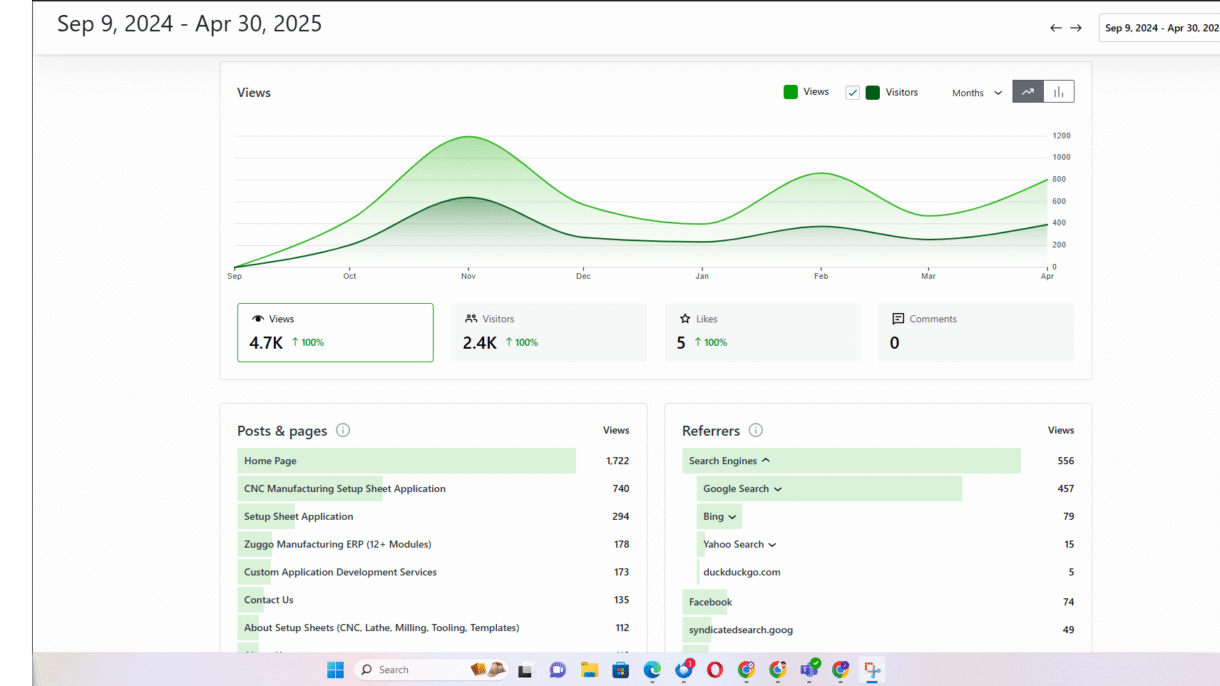Image resolution: width=1220 pixels, height=686 pixels.
Task: Select the Visitors stat card
Action: tap(548, 332)
